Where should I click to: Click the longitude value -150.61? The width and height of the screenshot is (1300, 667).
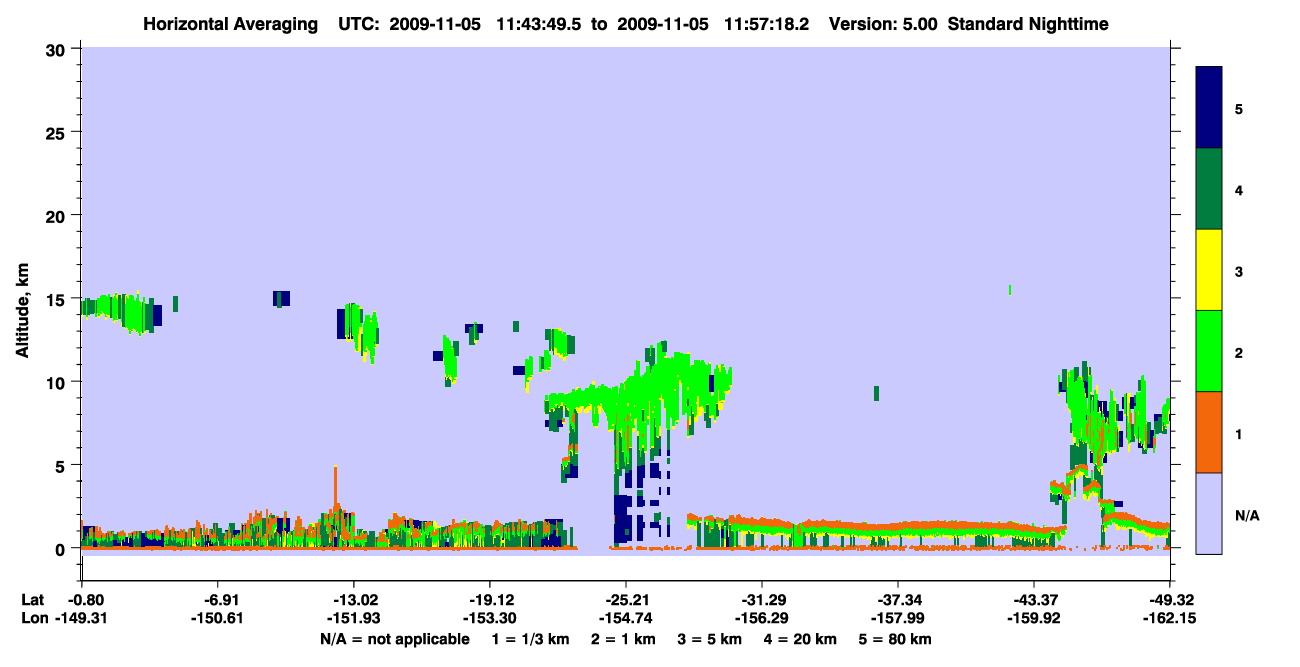coord(218,618)
